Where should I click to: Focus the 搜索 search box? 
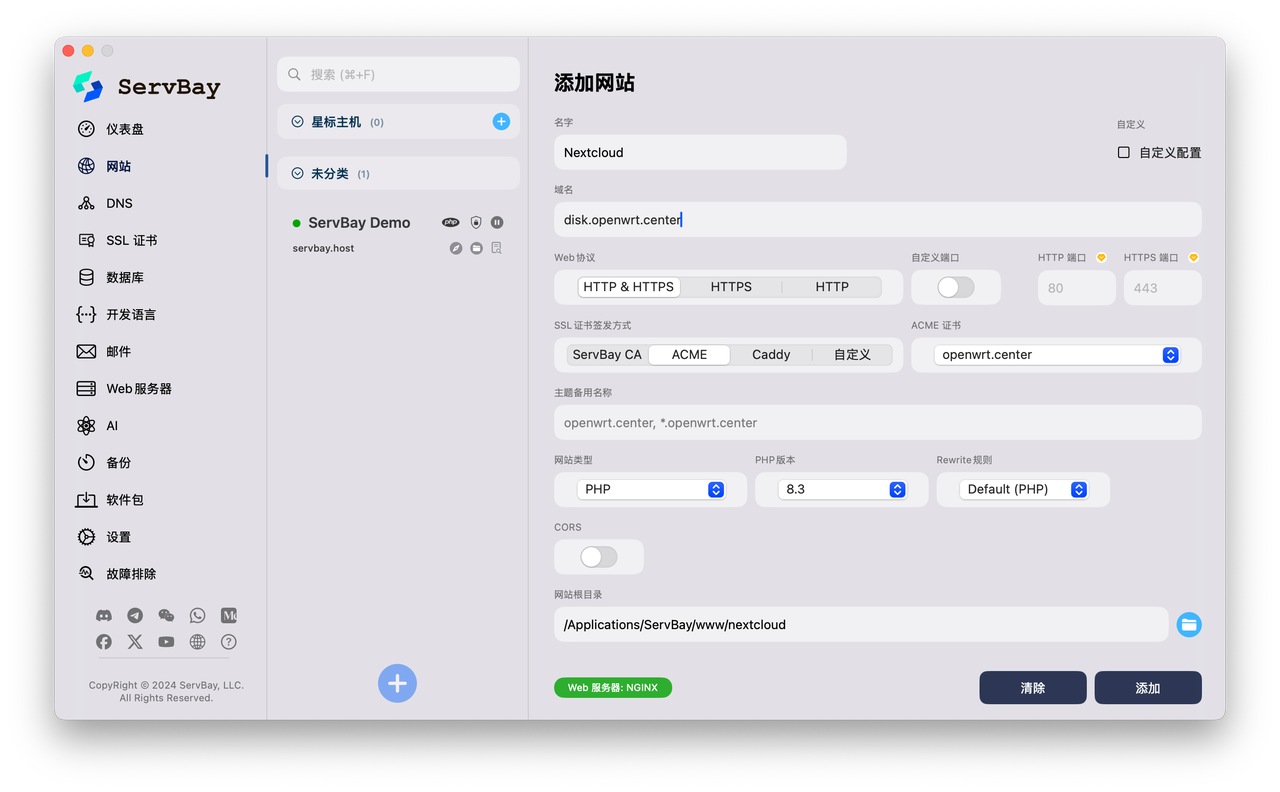[398, 74]
